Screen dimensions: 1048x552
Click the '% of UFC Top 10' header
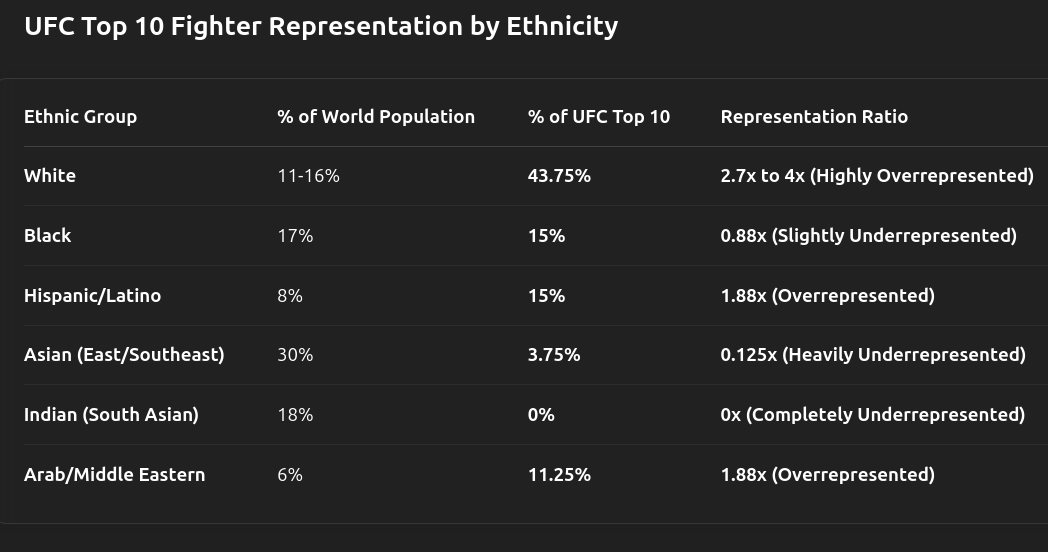pyautogui.click(x=599, y=116)
